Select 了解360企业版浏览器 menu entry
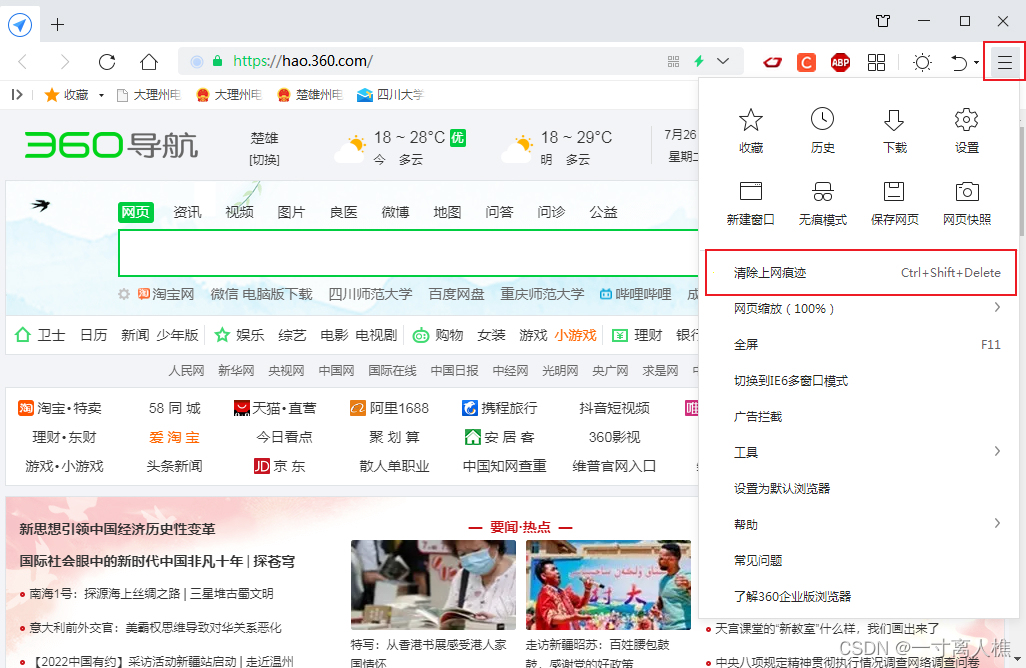 coord(860,596)
